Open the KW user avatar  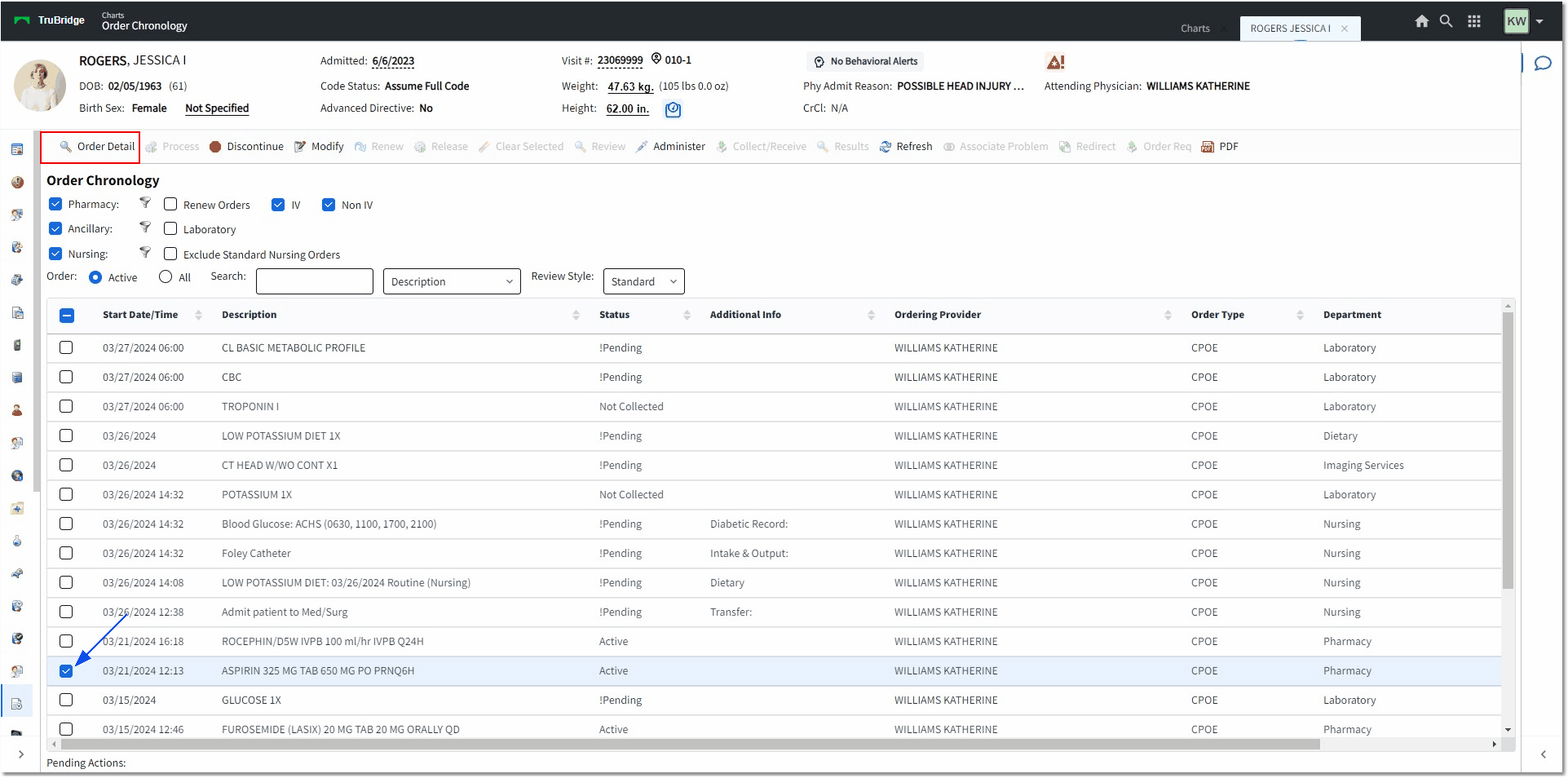click(x=1516, y=21)
